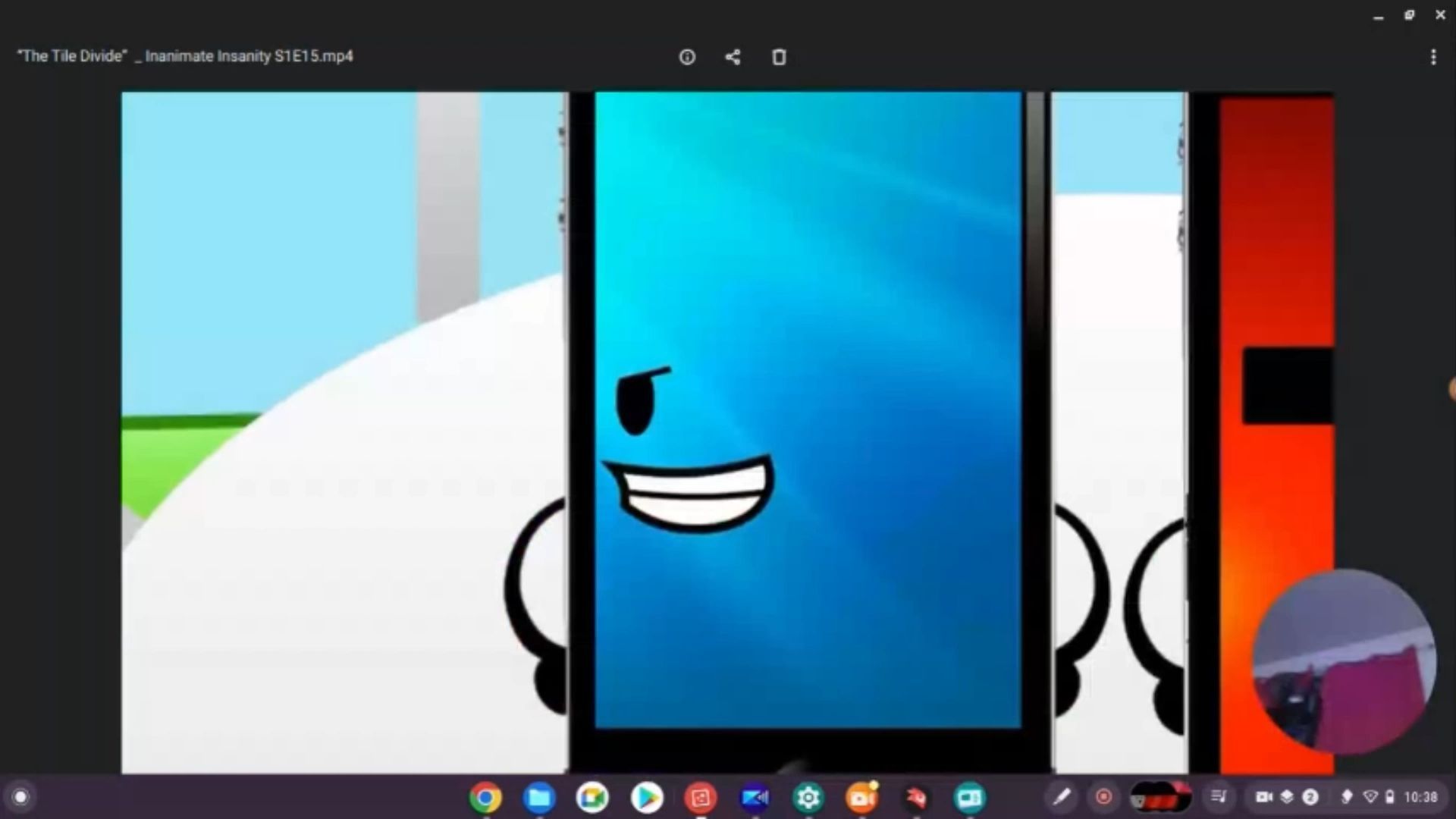Click the video playback area
The width and height of the screenshot is (1456, 819).
(x=726, y=432)
